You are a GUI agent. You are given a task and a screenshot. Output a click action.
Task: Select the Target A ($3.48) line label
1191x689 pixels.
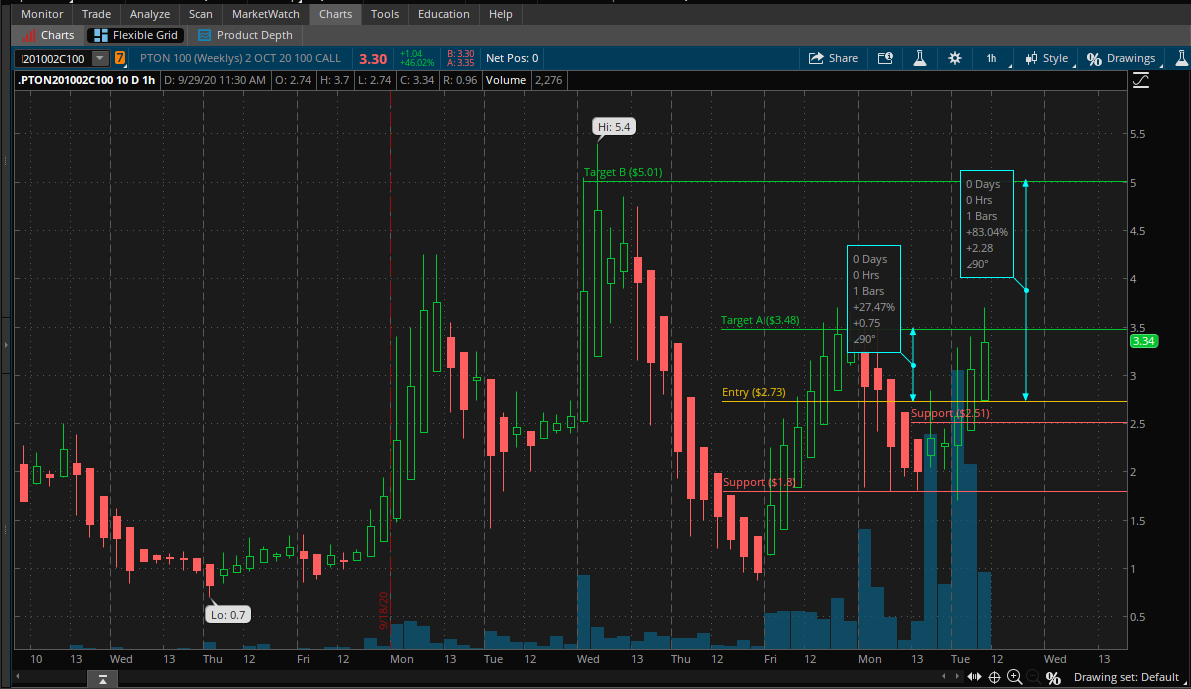click(760, 321)
